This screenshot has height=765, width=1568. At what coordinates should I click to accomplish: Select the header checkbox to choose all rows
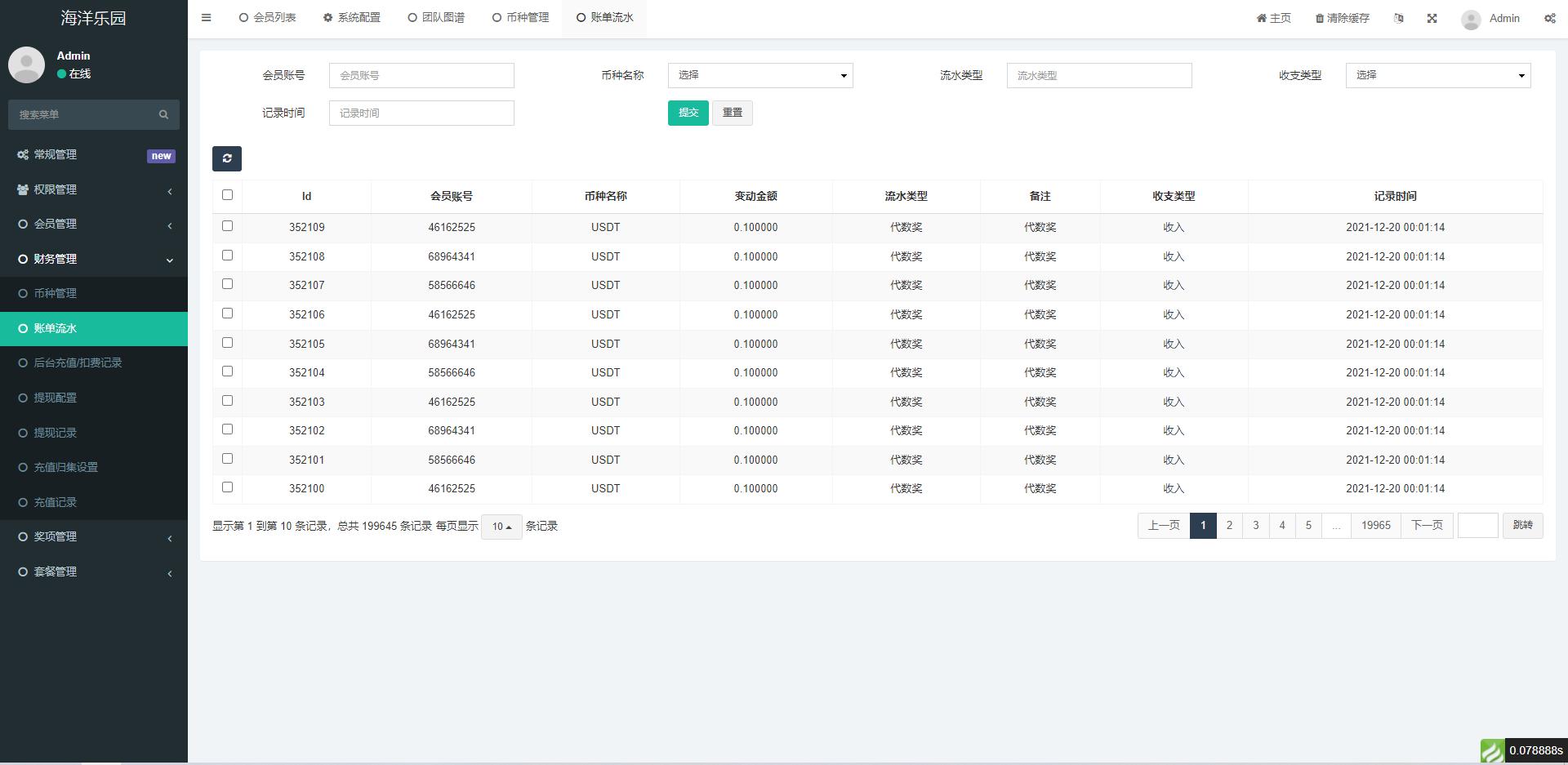tap(227, 195)
